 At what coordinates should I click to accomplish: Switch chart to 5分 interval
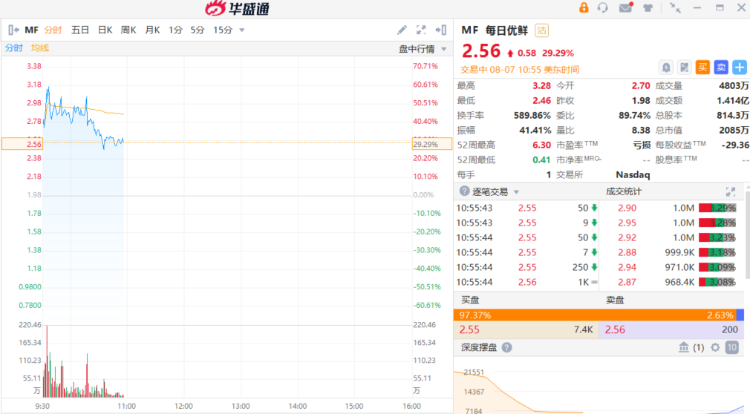pyautogui.click(x=198, y=30)
